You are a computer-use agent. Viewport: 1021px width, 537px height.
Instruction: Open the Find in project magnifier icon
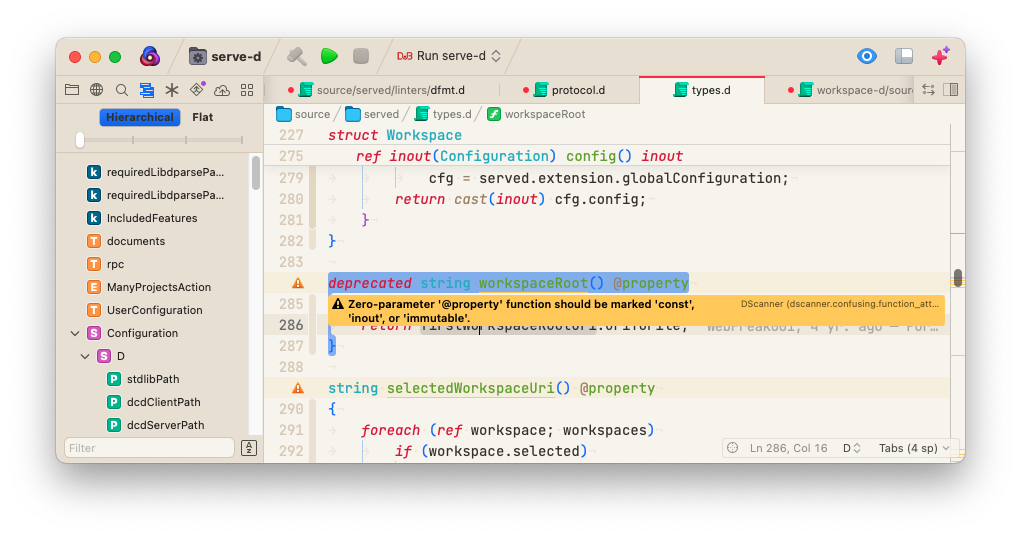click(122, 90)
